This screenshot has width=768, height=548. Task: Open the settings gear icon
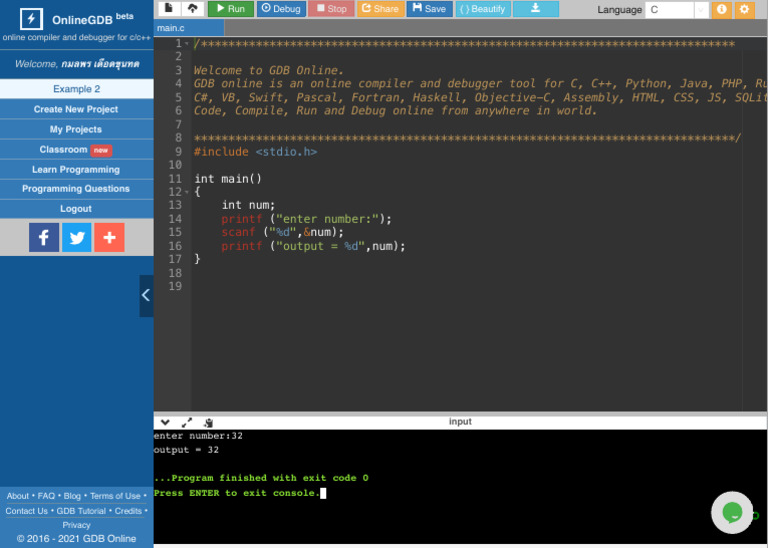pos(744,10)
